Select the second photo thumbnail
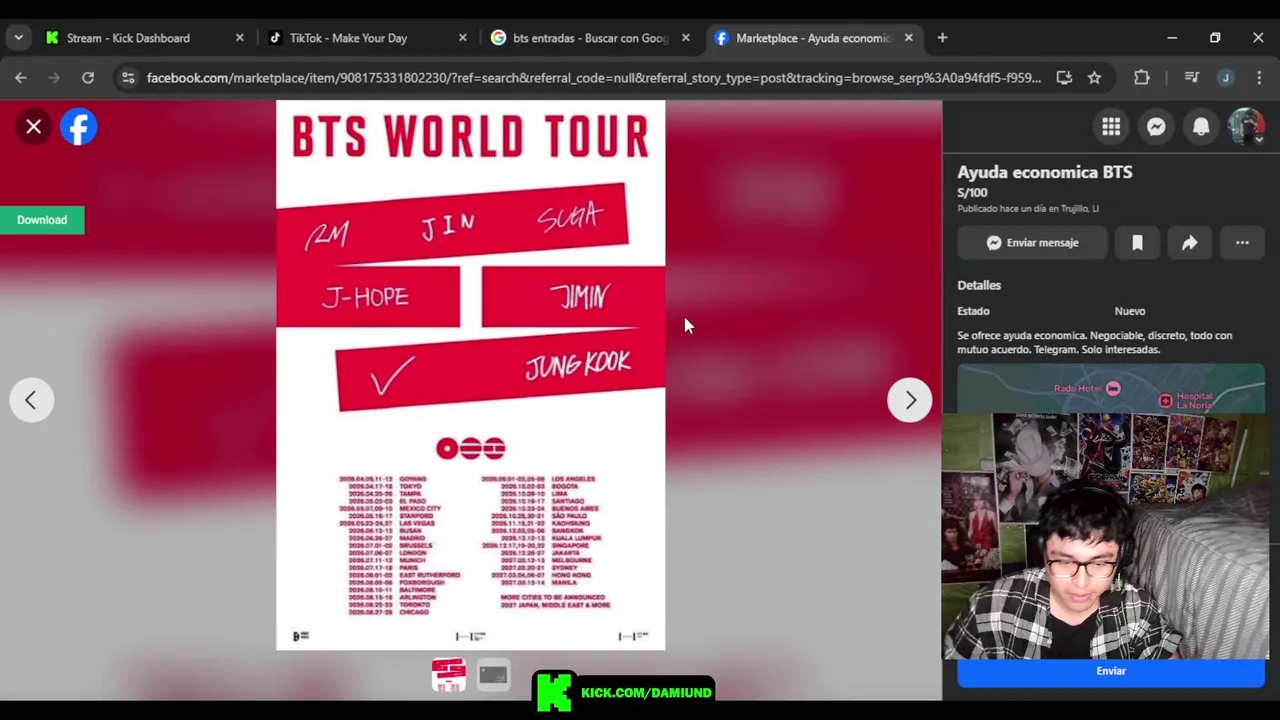The image size is (1280, 720). pos(493,675)
